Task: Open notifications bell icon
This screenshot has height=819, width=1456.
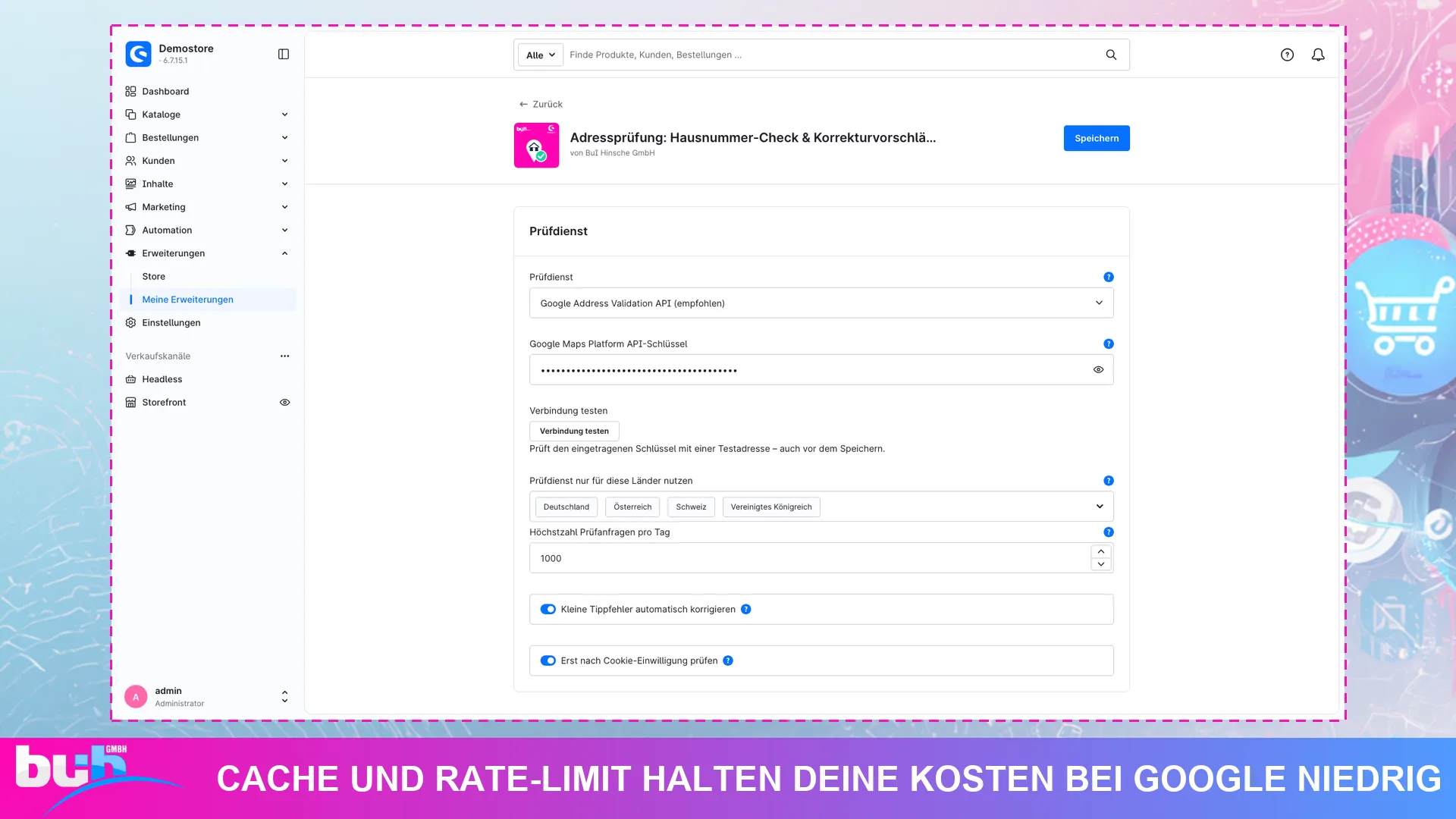Action: (x=1318, y=55)
